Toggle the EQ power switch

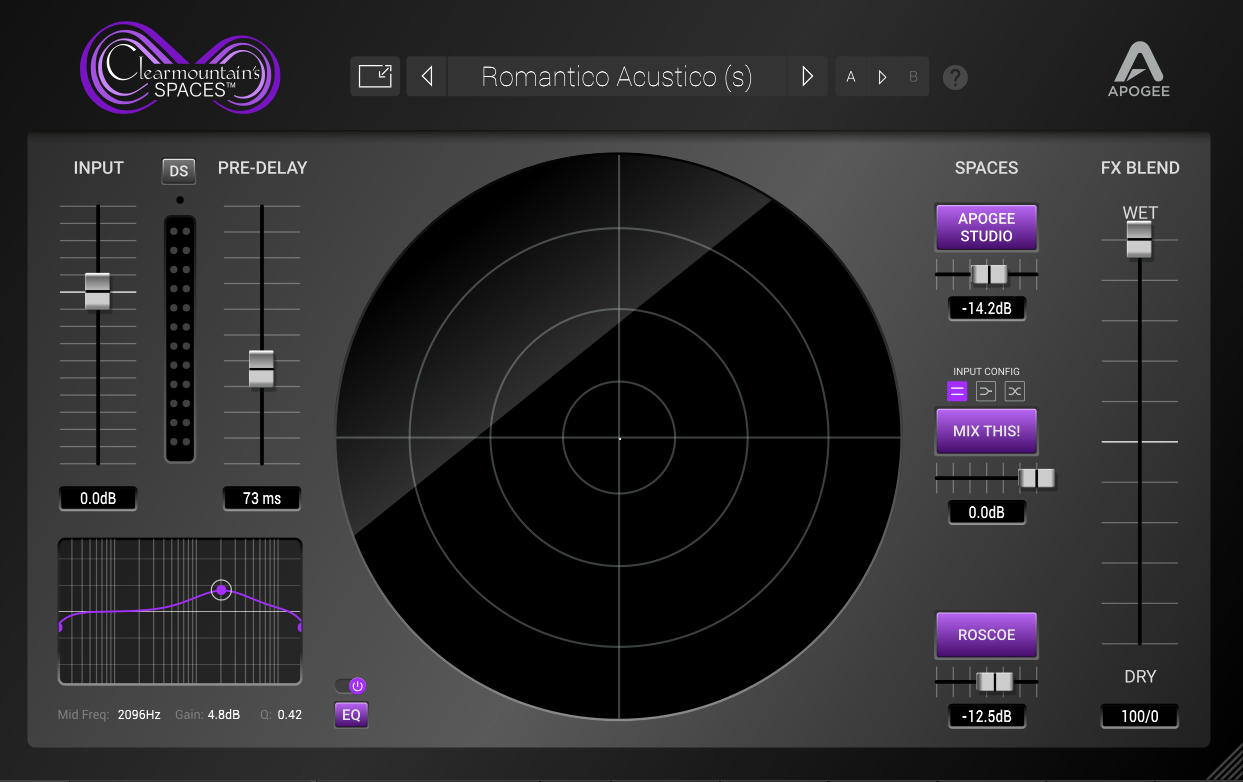click(x=351, y=685)
